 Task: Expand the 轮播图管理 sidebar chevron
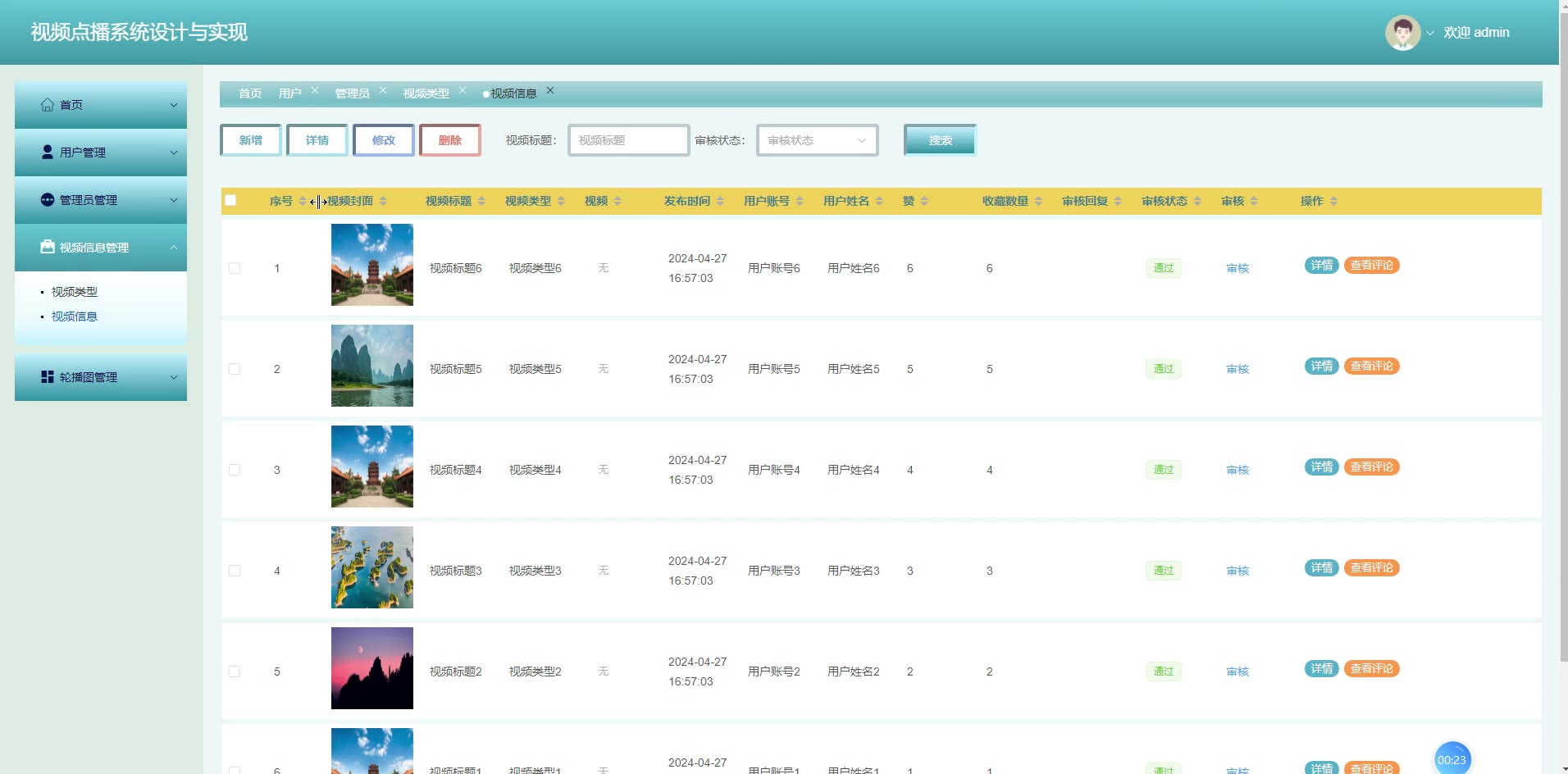coord(173,377)
